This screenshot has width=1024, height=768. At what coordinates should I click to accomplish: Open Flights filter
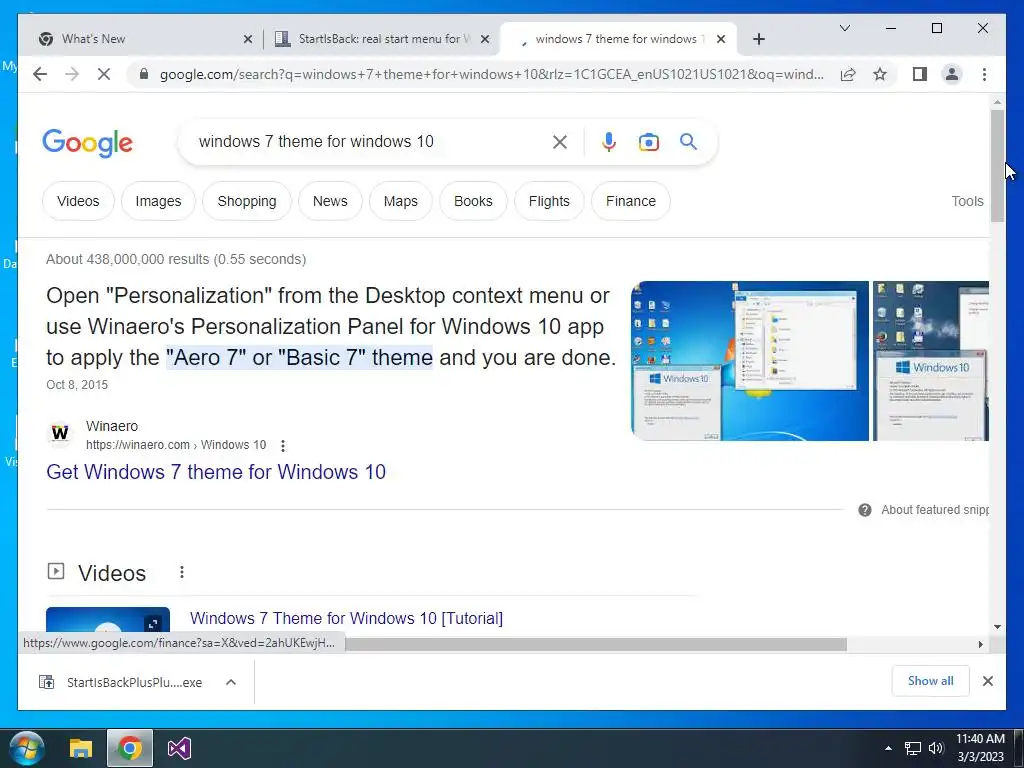click(x=549, y=201)
